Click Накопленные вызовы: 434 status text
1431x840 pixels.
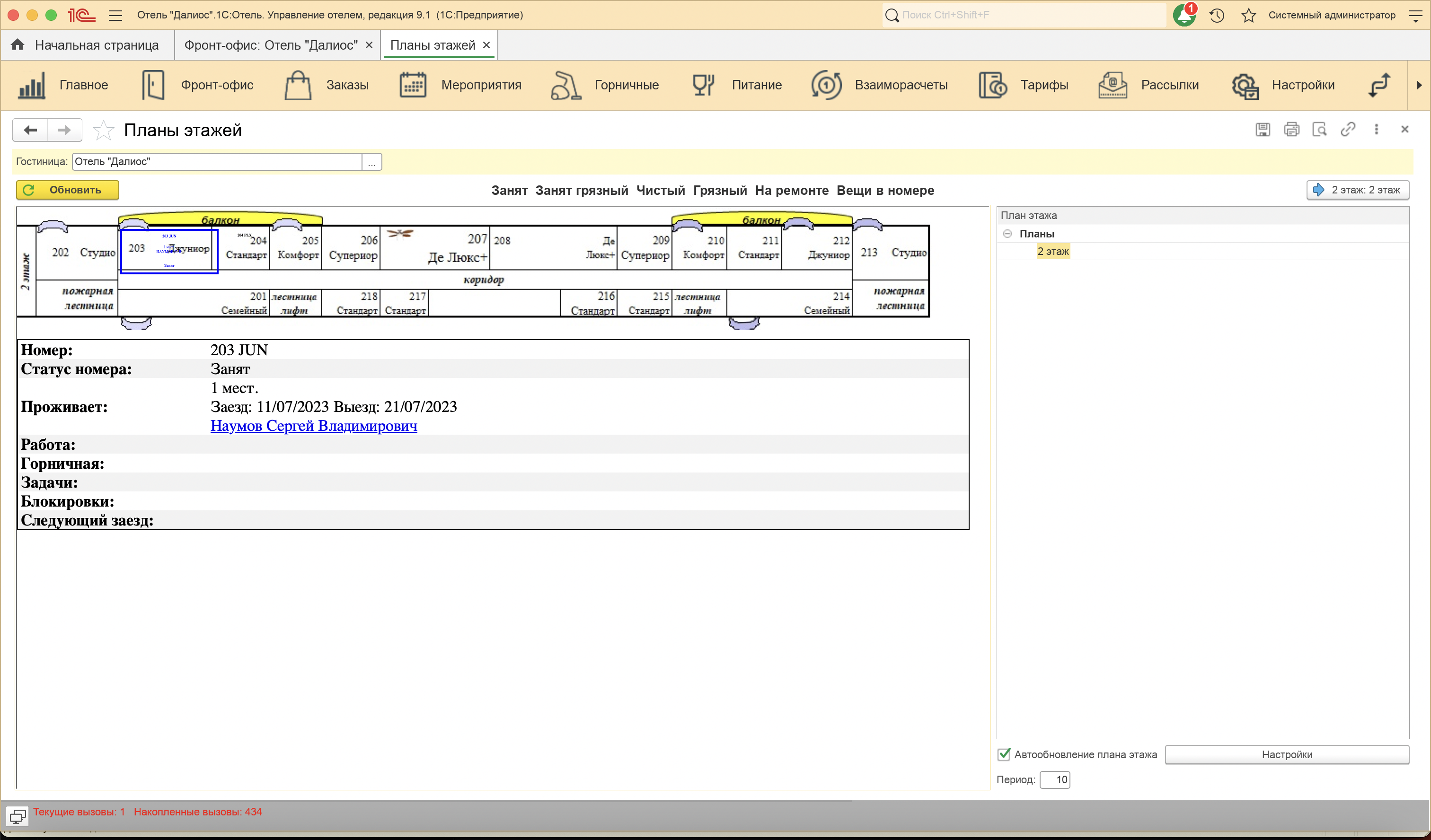coord(198,812)
